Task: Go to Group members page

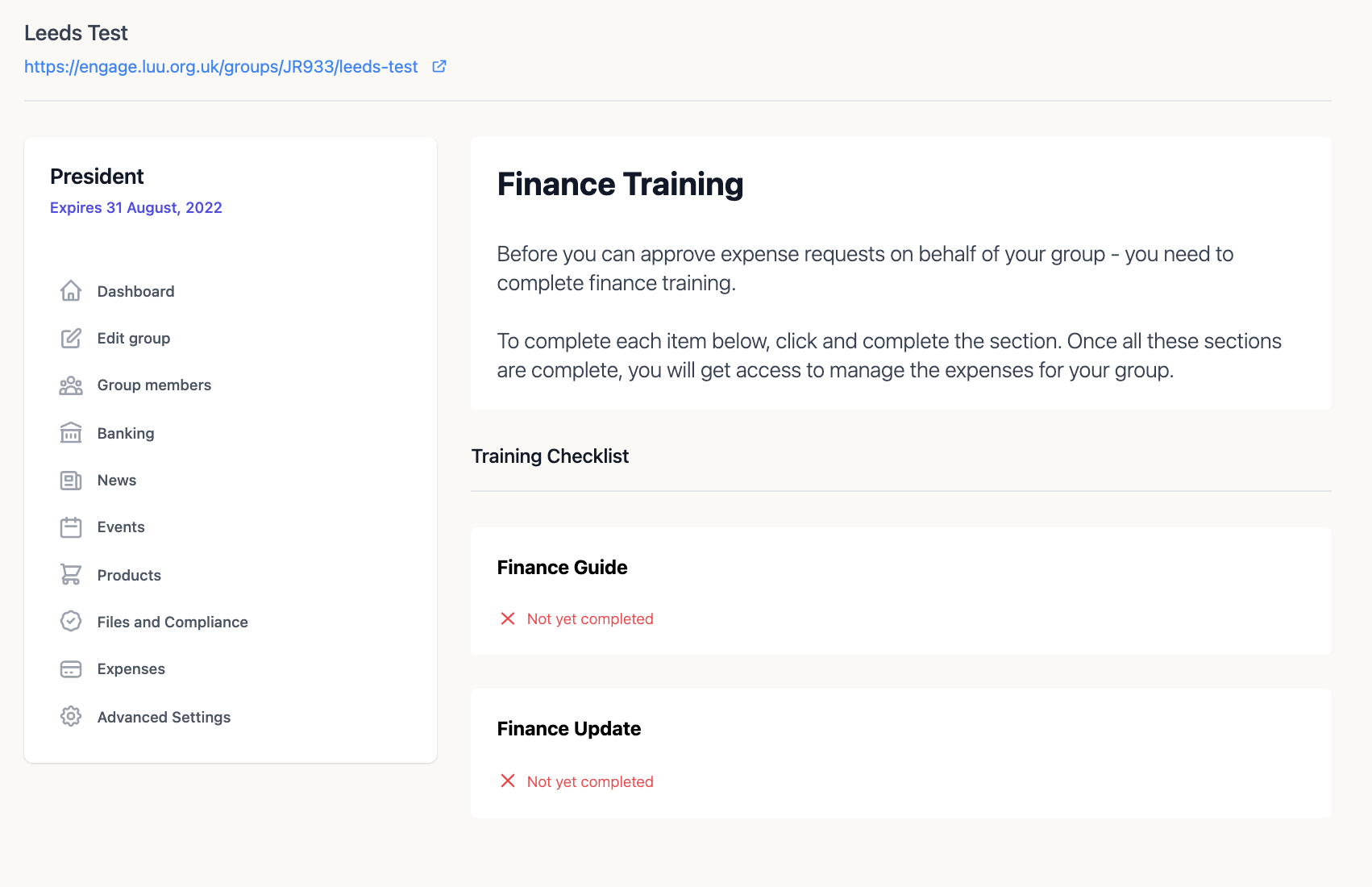Action: pos(154,385)
